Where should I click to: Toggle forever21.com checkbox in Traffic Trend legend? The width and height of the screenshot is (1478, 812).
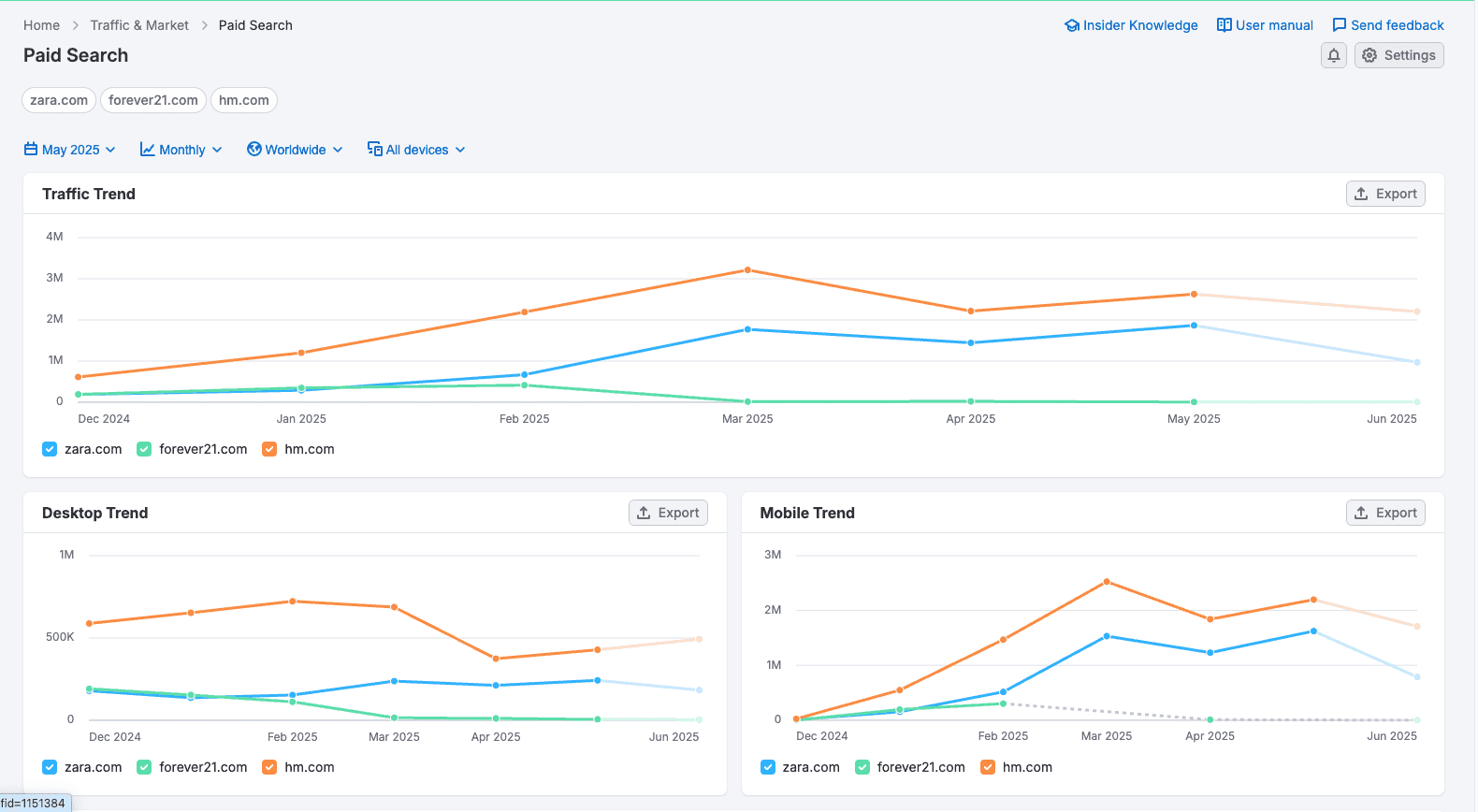pos(144,449)
